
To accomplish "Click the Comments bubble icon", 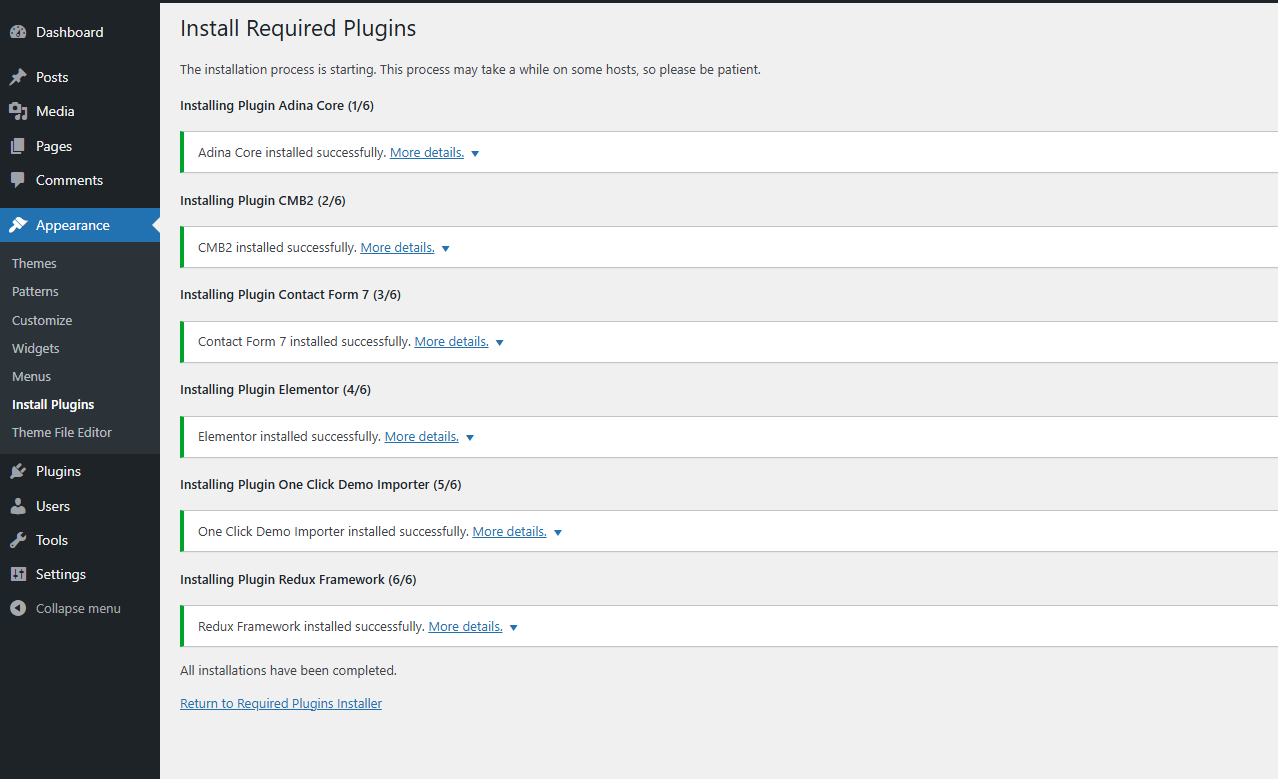I will [x=18, y=180].
